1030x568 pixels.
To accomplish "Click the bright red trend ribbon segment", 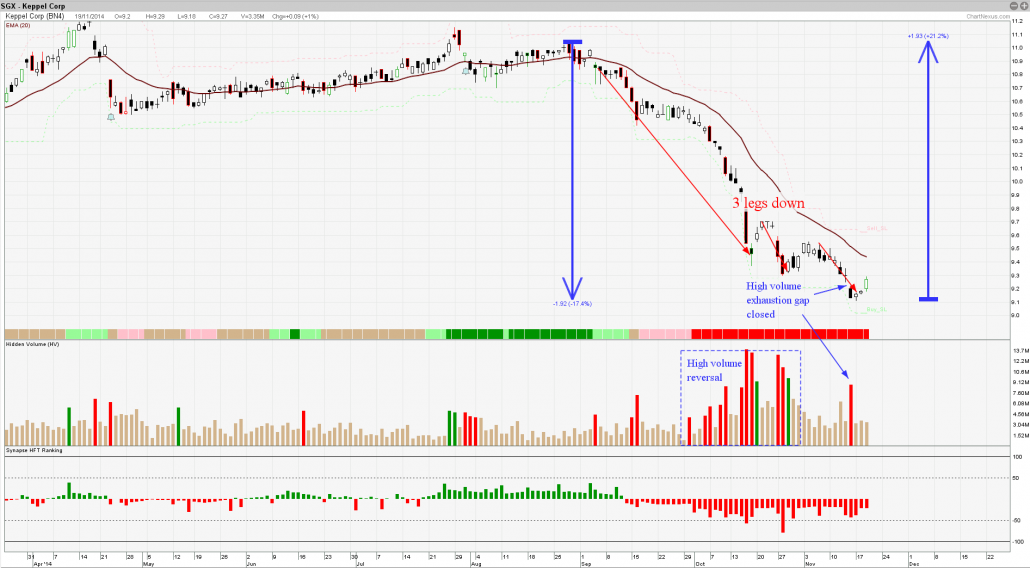I will pyautogui.click(x=780, y=333).
